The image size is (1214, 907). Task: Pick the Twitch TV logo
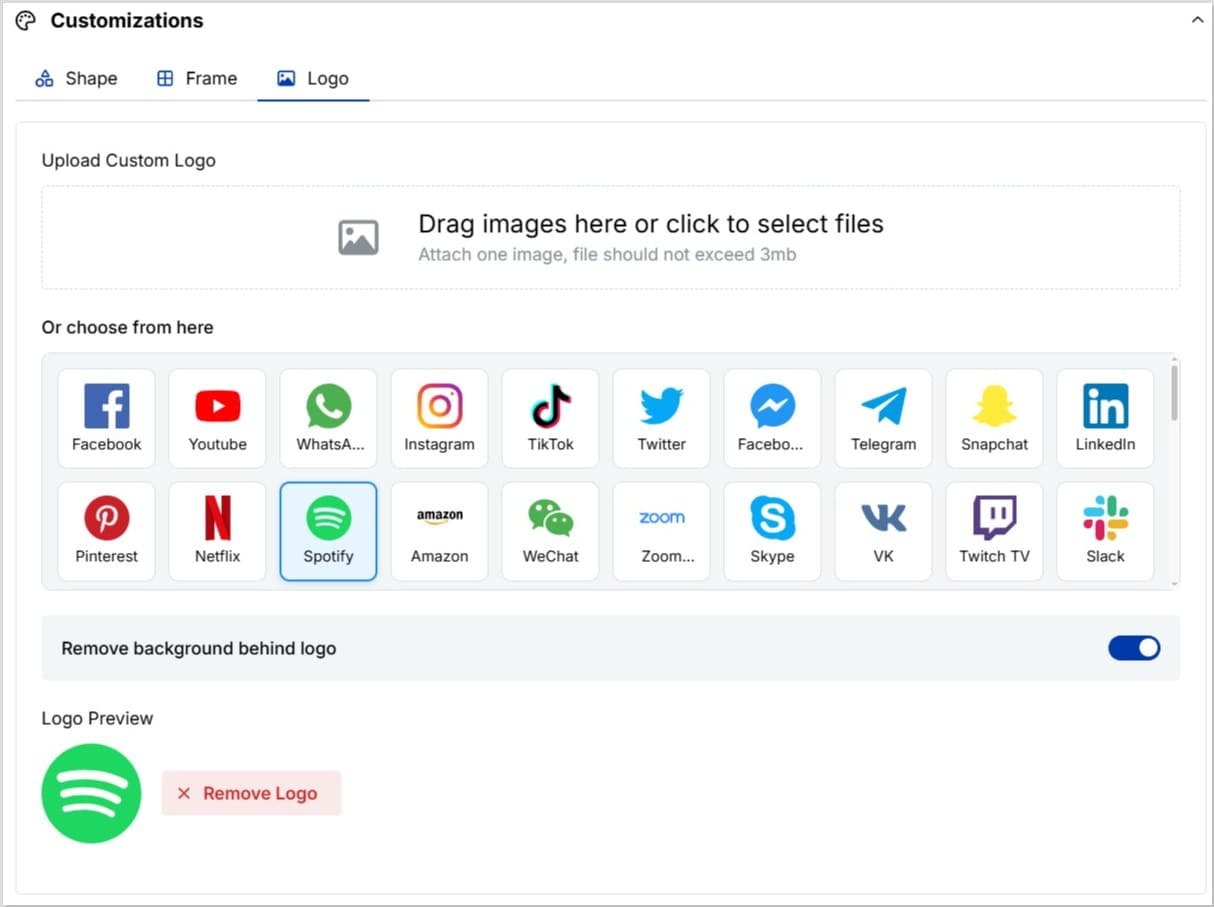pyautogui.click(x=995, y=531)
